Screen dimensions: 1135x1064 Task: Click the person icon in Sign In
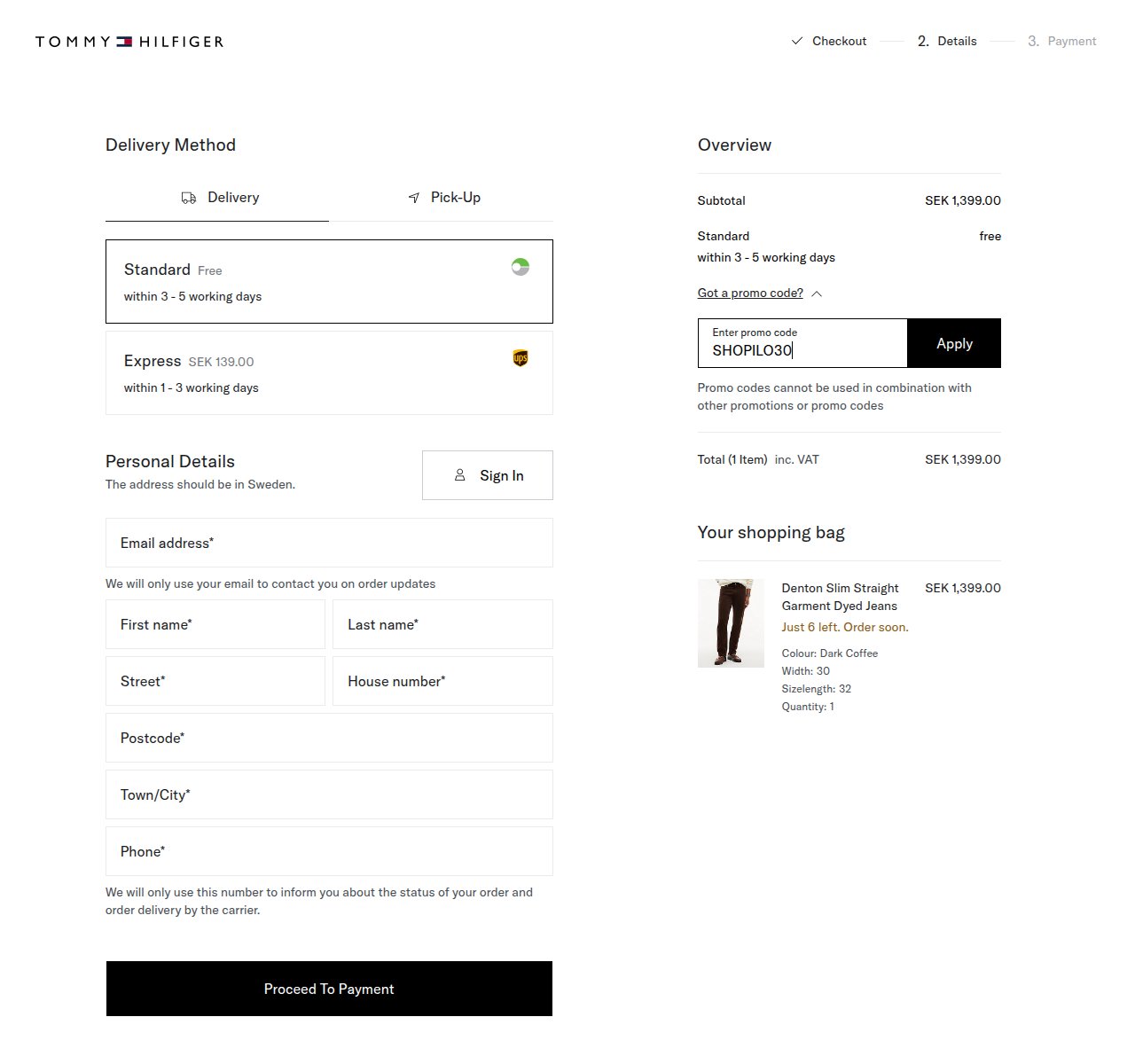coord(459,475)
